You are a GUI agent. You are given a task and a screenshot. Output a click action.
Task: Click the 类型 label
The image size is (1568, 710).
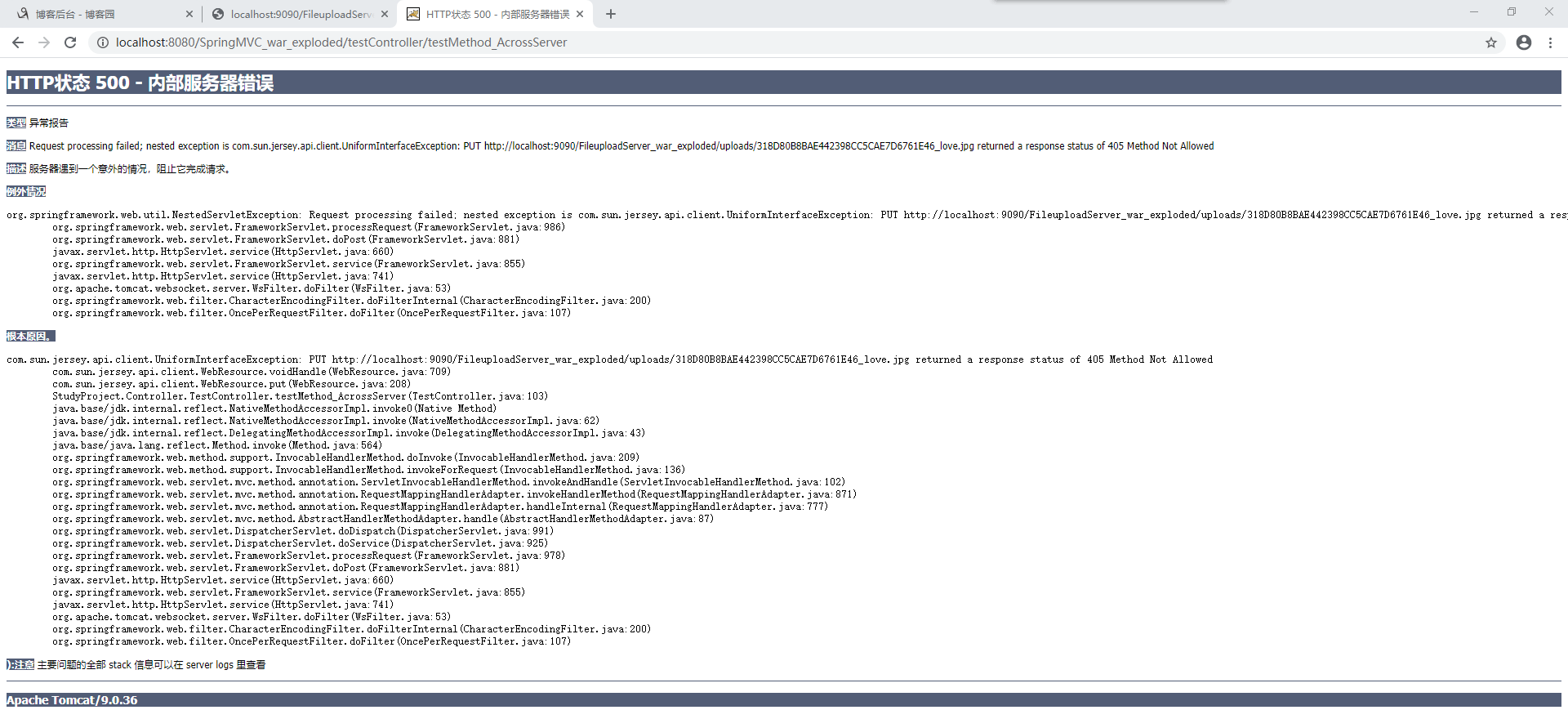pos(16,123)
